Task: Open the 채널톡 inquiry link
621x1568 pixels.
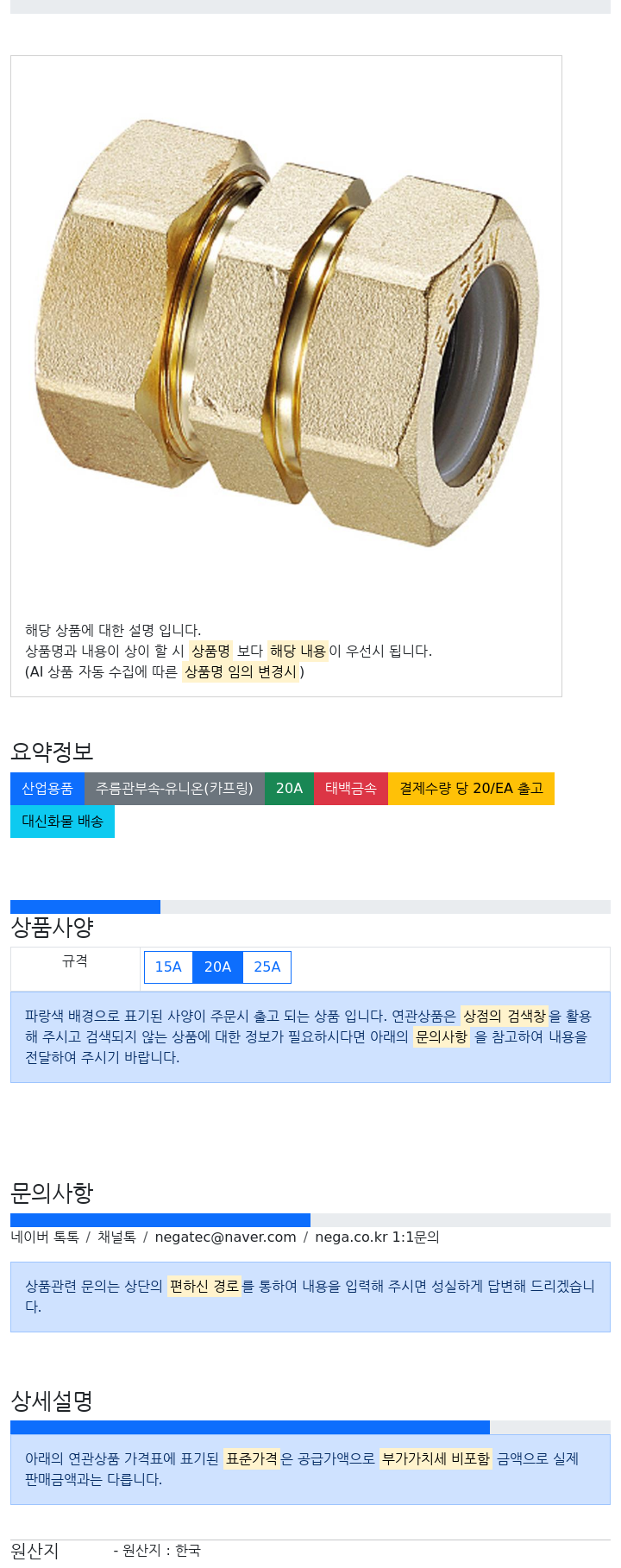Action: click(x=116, y=1237)
